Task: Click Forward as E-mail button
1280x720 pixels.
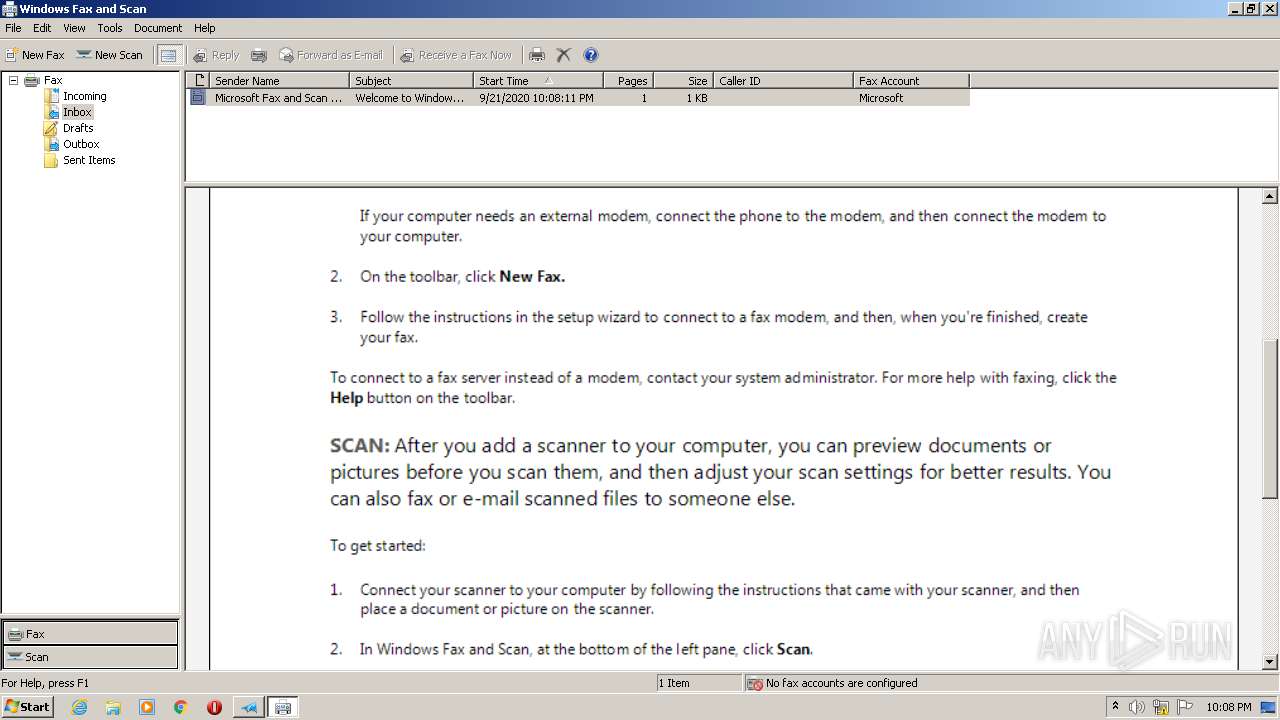Action: coord(331,55)
